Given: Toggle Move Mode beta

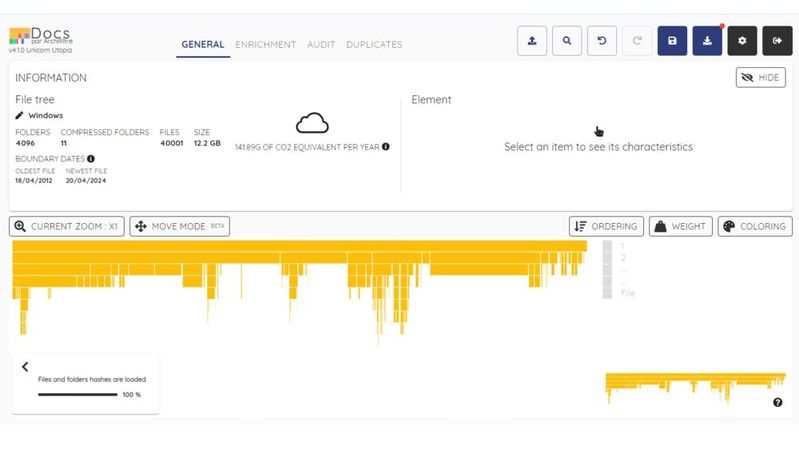Looking at the screenshot, I should point(177,227).
